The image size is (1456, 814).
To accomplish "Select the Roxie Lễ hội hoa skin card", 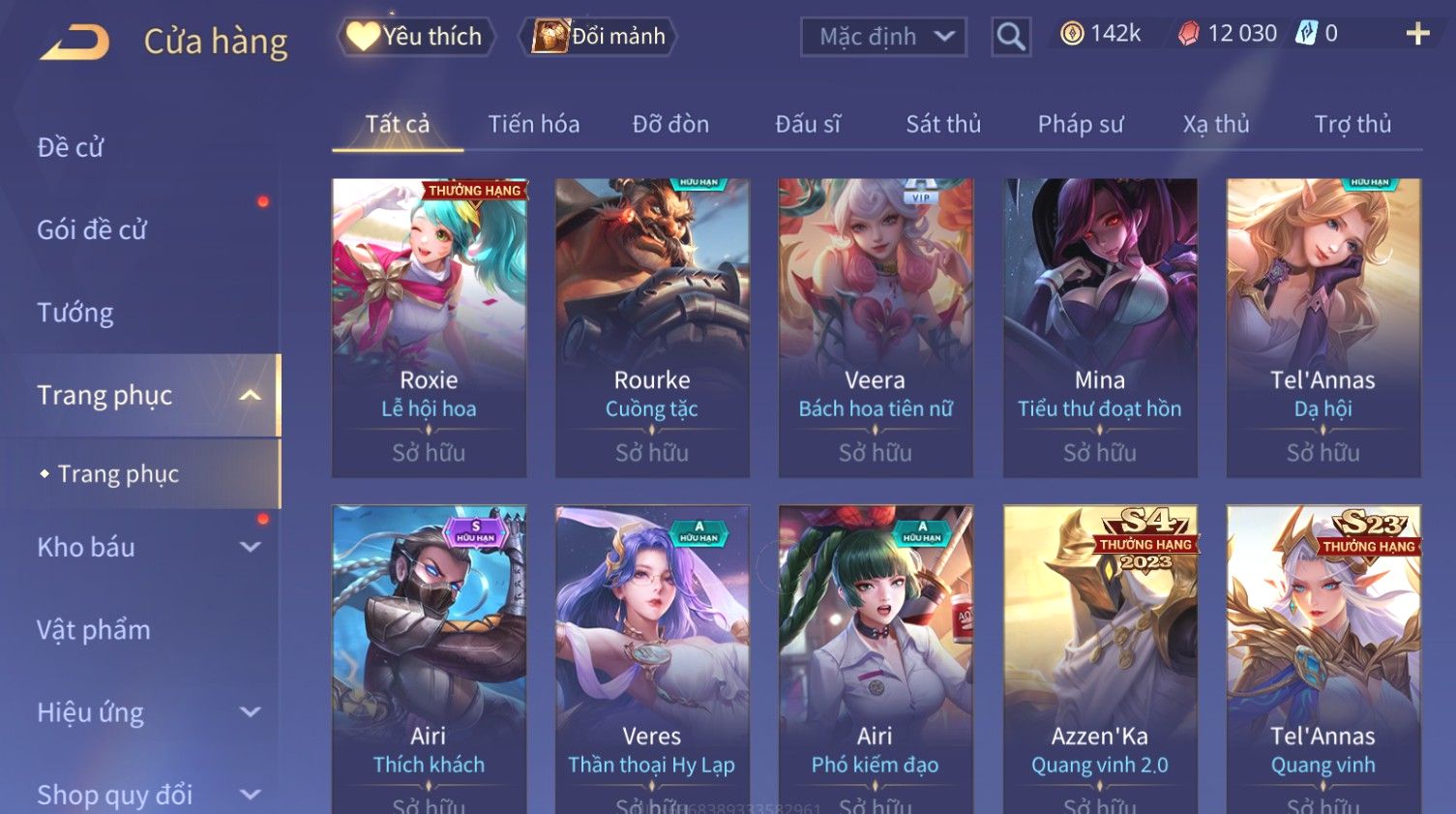I will [429, 327].
